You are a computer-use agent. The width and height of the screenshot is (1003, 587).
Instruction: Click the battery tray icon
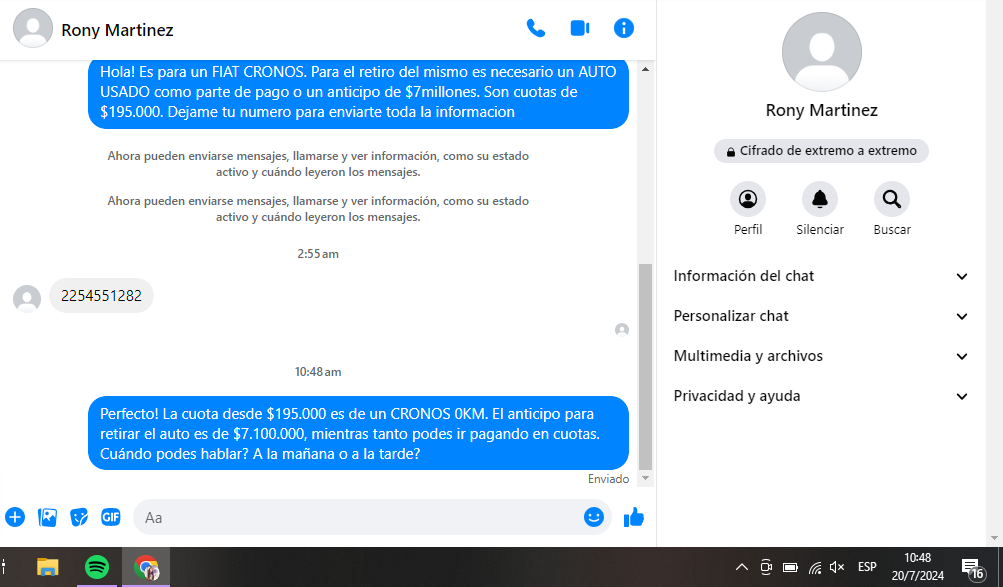point(790,567)
